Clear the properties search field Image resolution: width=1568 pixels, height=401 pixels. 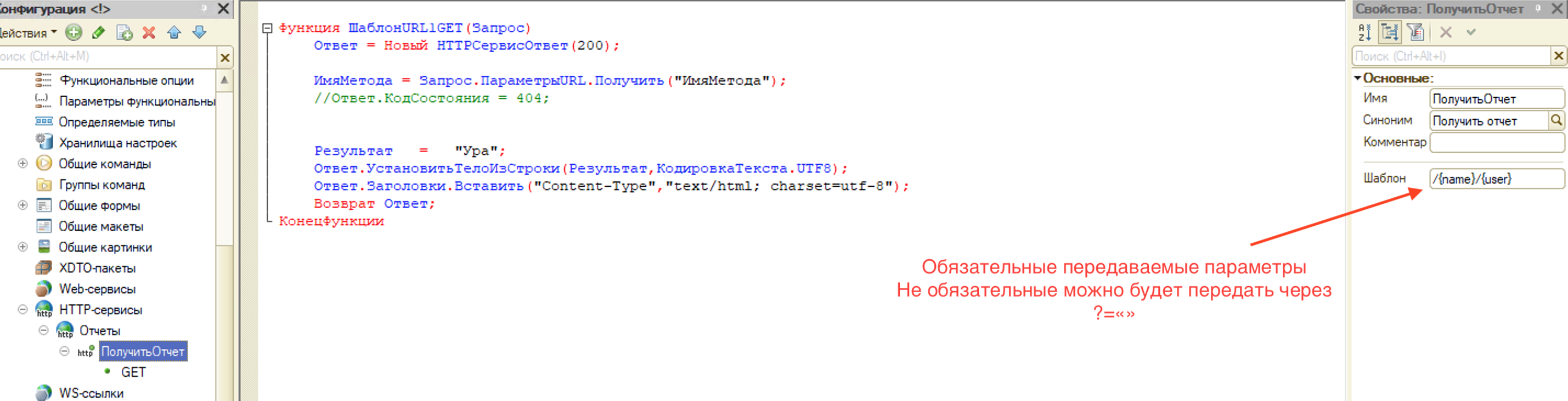pos(1558,56)
